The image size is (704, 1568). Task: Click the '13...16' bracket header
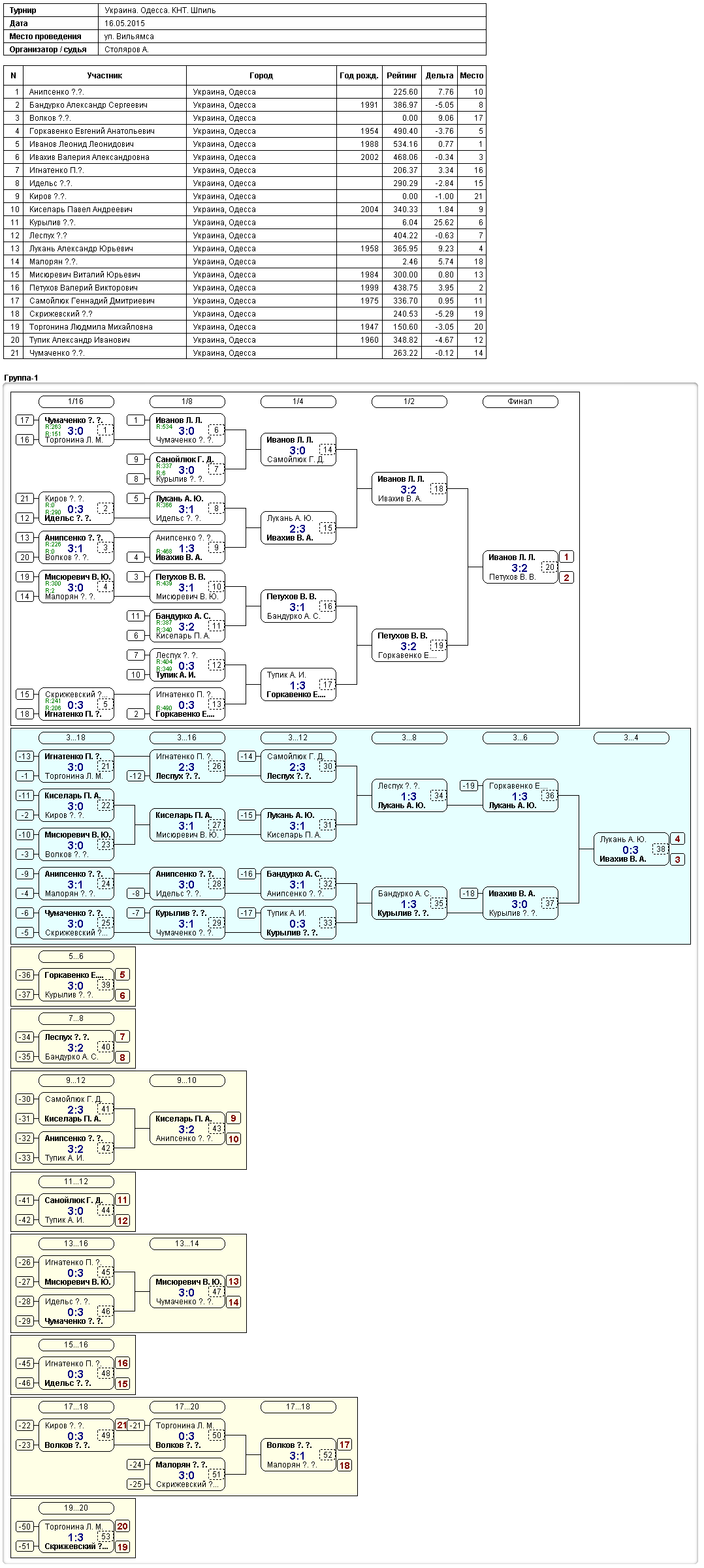76,1244
